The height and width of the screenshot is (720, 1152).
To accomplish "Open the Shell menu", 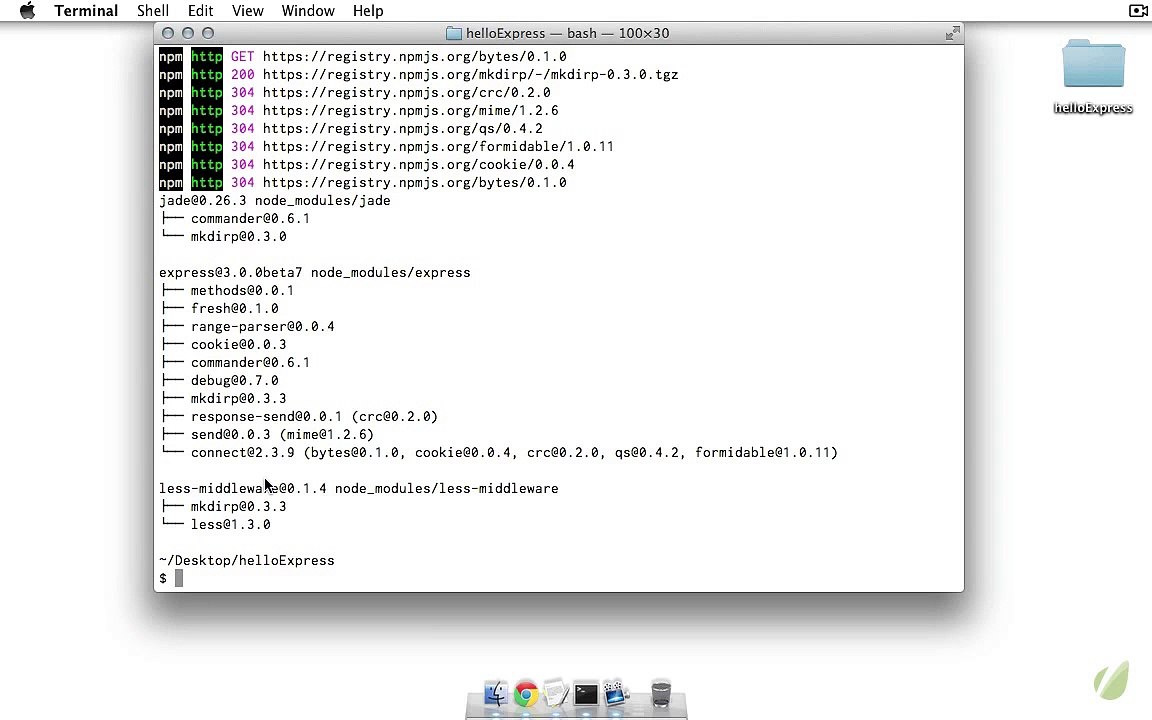I will (x=153, y=10).
